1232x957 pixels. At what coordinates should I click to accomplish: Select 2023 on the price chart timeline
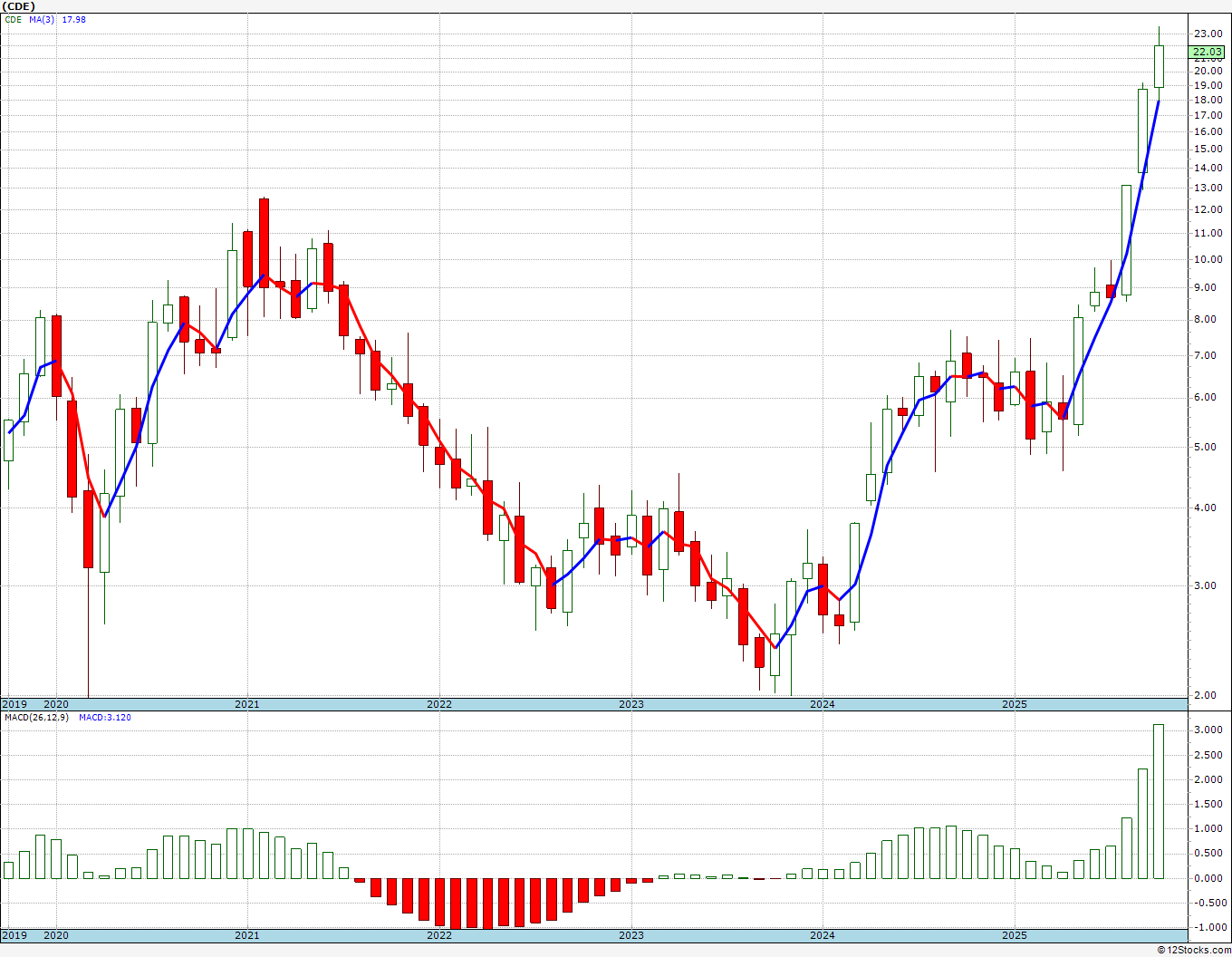tap(631, 704)
